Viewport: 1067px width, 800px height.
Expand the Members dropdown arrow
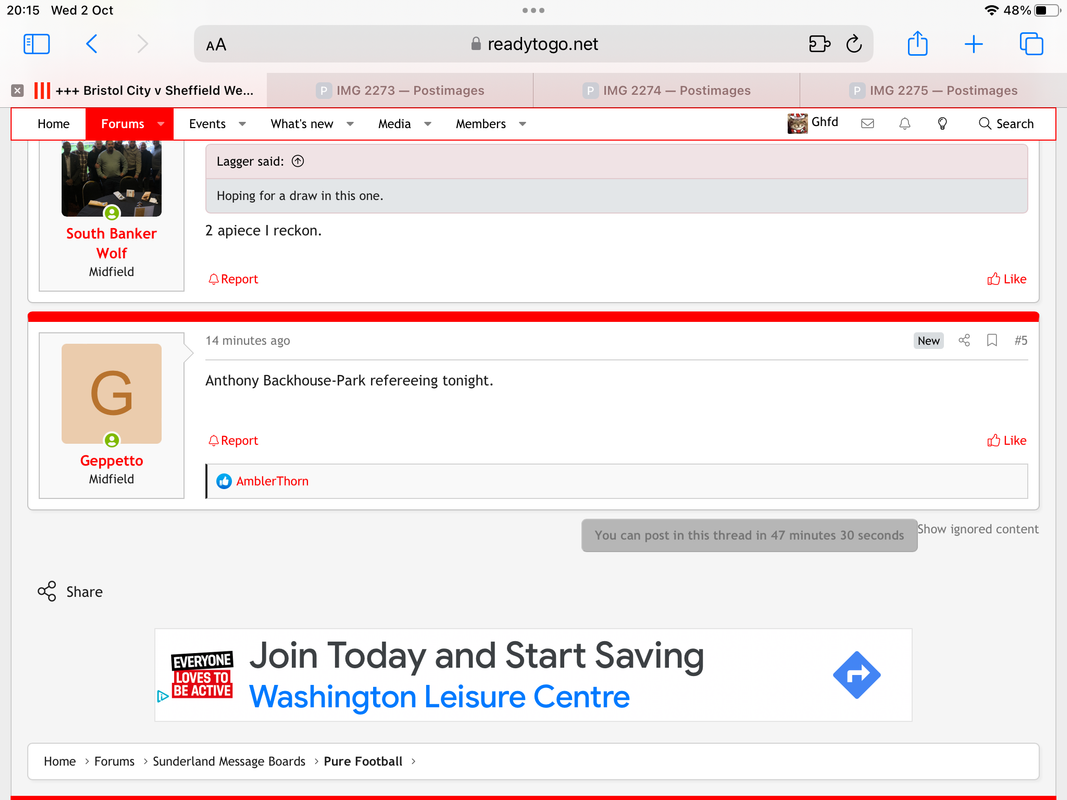[523, 124]
